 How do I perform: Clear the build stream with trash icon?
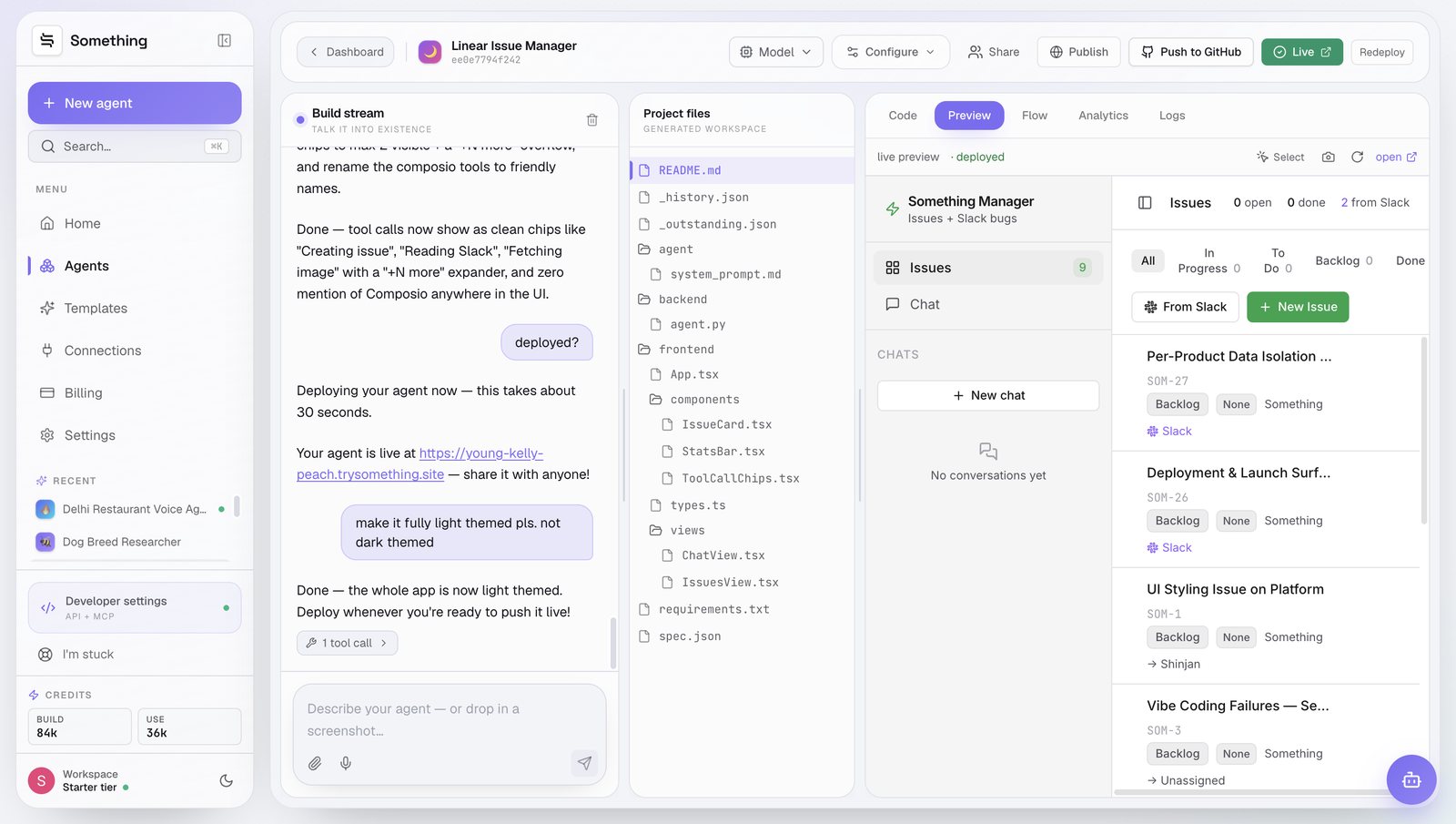591,120
